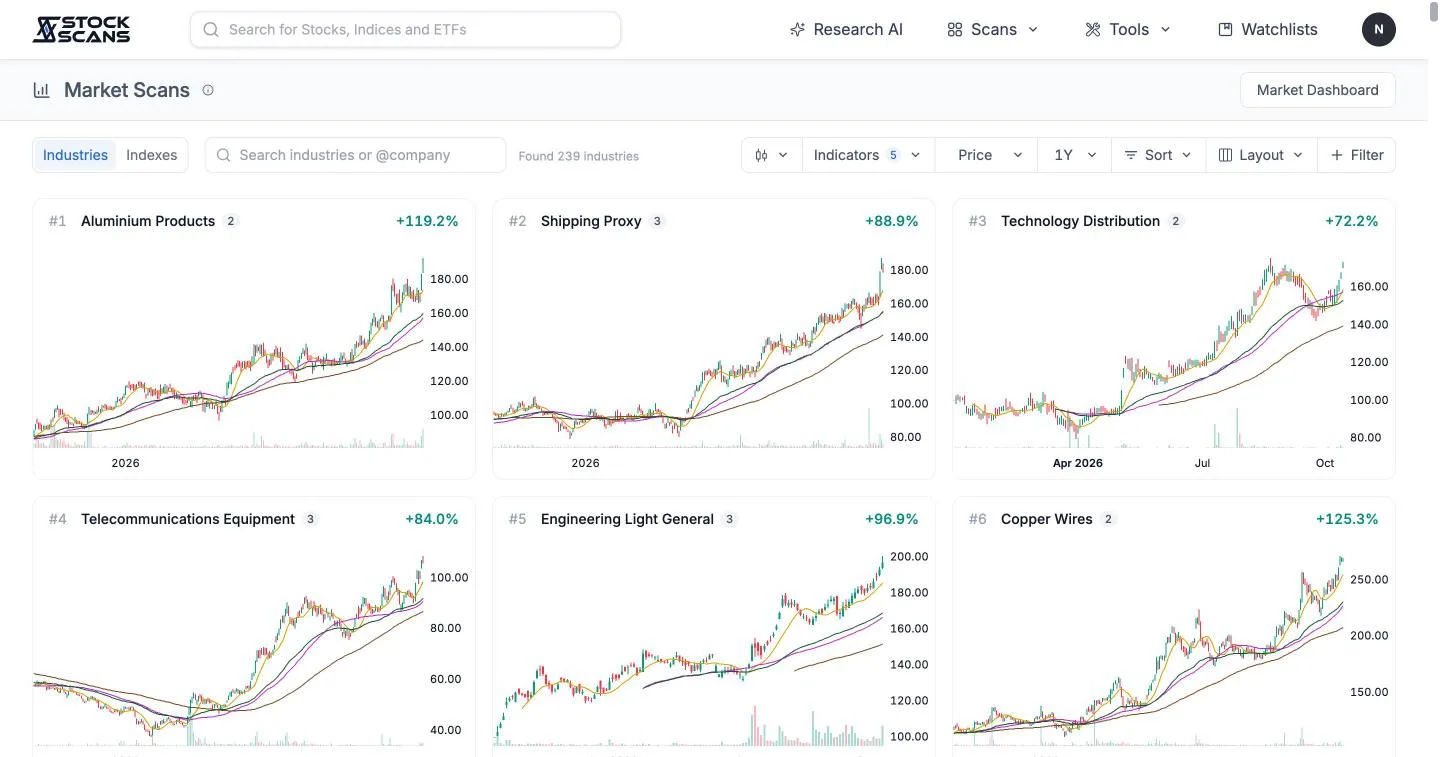Open the Copper Wires industry title
This screenshot has width=1440, height=757.
click(1046, 519)
